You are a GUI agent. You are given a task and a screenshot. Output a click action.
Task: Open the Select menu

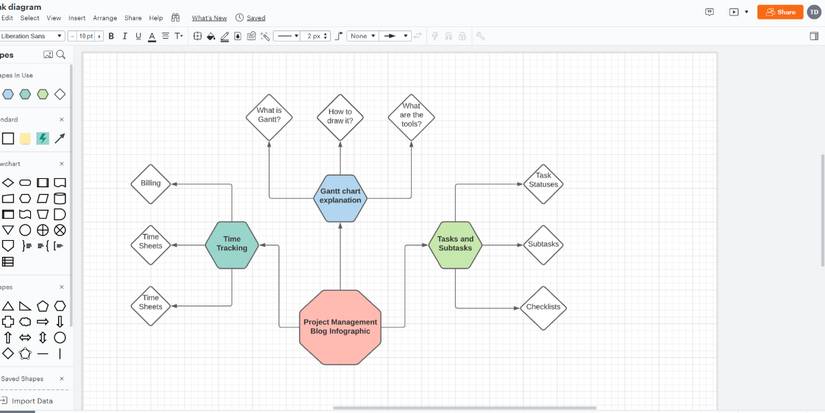pyautogui.click(x=30, y=18)
